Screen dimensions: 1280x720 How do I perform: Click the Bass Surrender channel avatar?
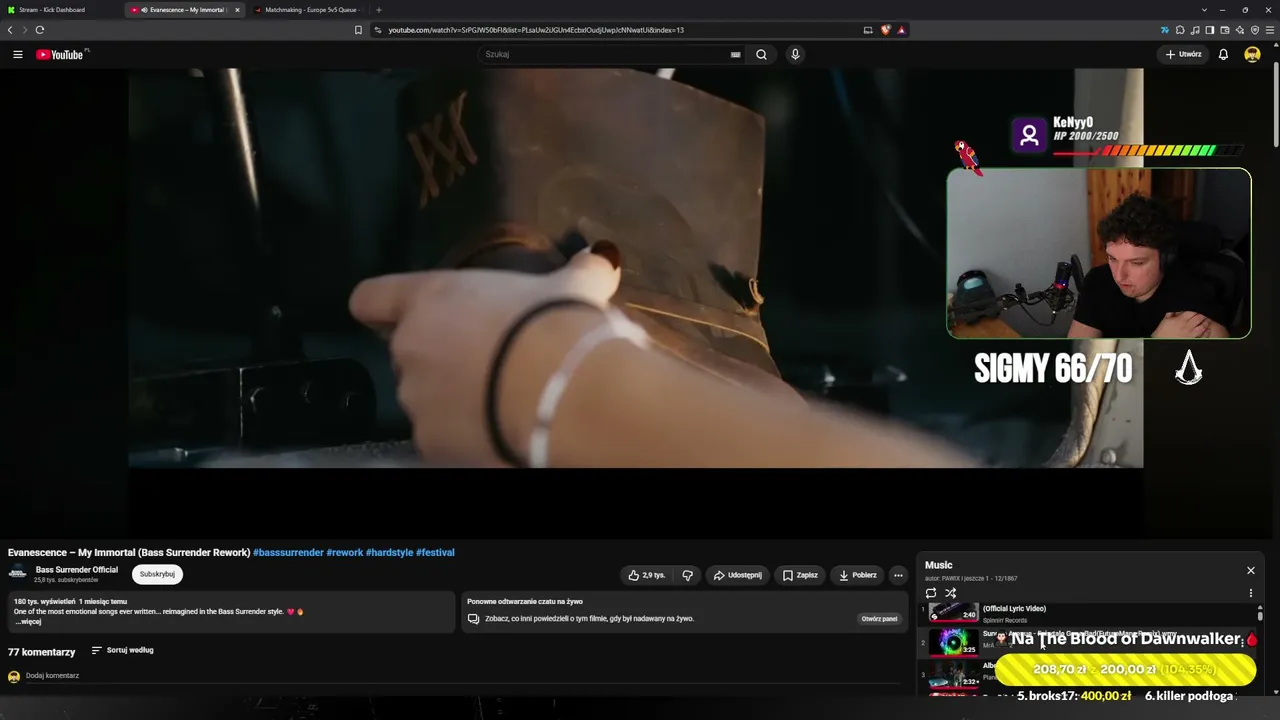[18, 574]
